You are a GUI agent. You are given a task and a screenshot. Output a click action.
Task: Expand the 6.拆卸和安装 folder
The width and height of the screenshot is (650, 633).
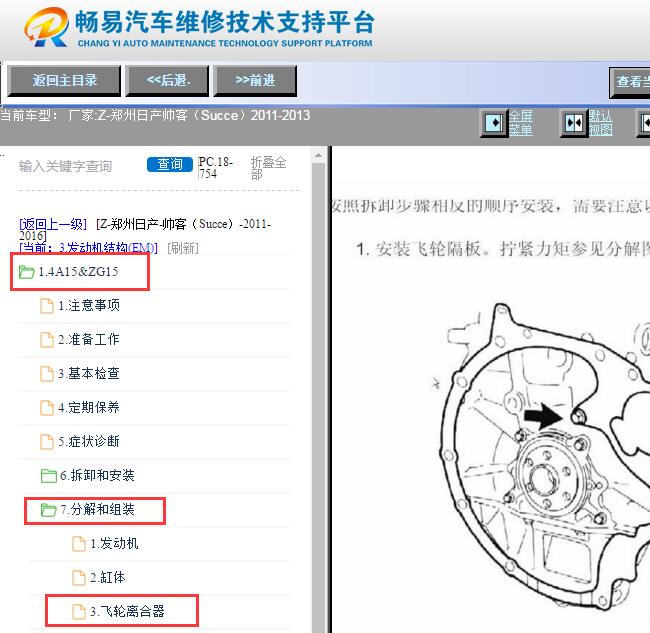(x=97, y=475)
